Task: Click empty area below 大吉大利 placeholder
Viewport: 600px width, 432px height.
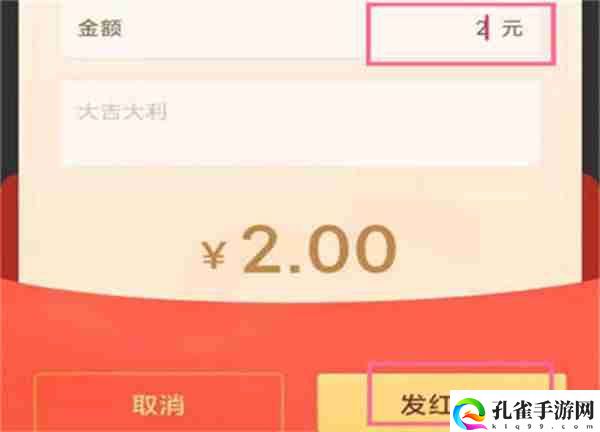Action: 302,145
